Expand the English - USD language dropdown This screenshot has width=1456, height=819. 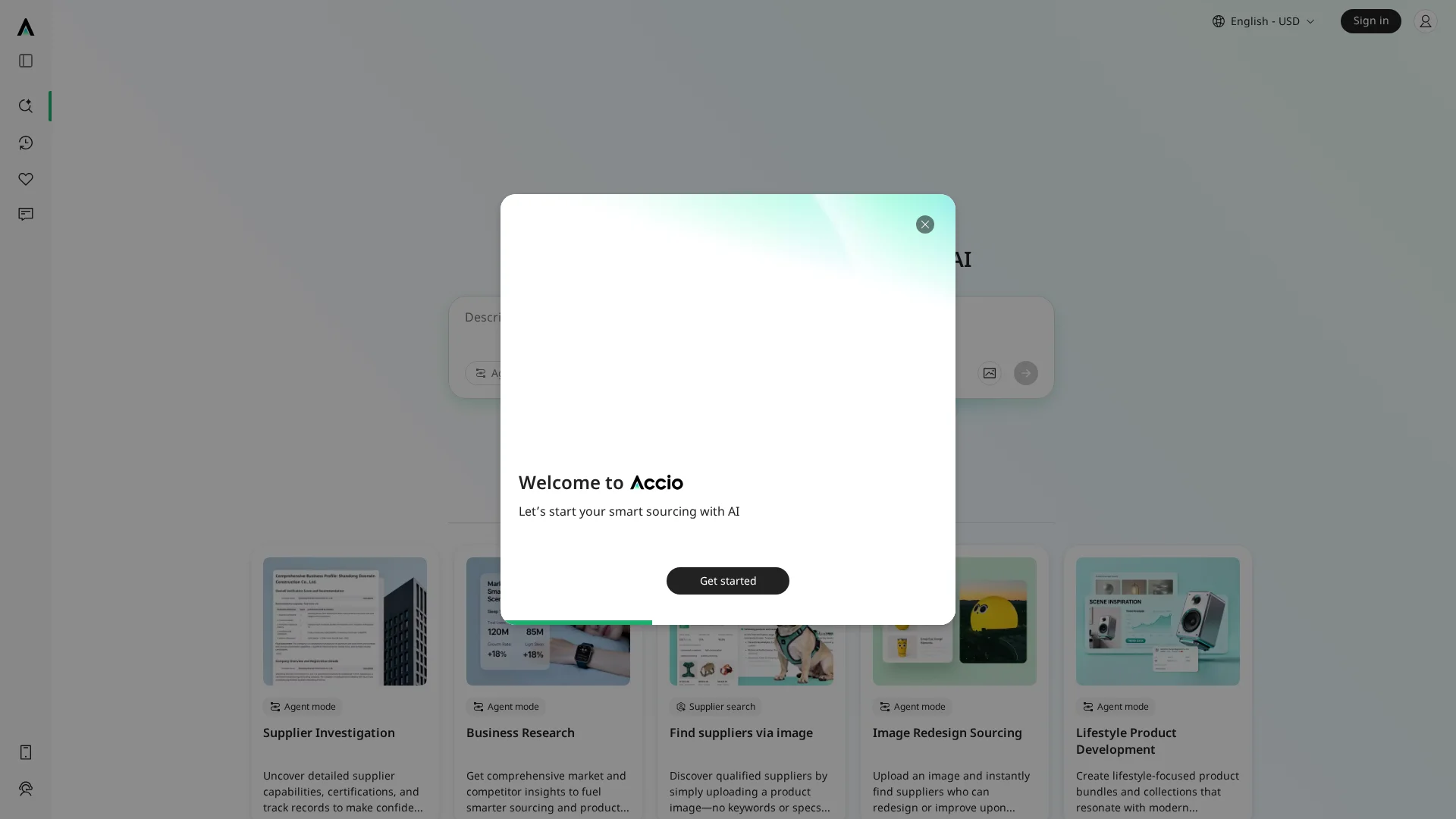coord(1263,21)
